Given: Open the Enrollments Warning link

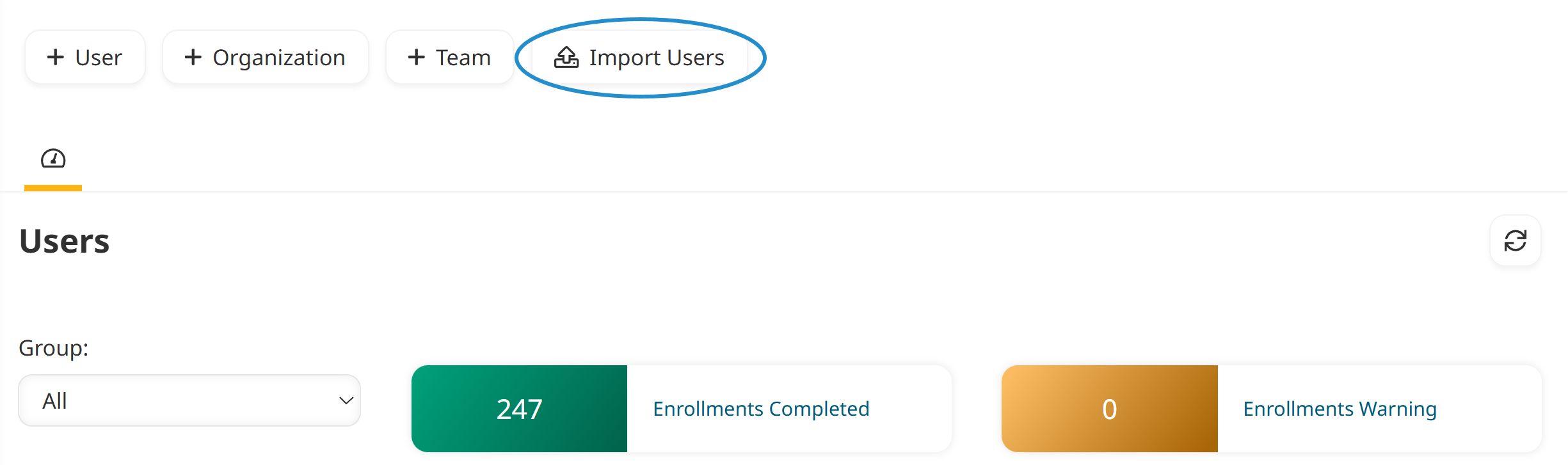Looking at the screenshot, I should pyautogui.click(x=1340, y=409).
